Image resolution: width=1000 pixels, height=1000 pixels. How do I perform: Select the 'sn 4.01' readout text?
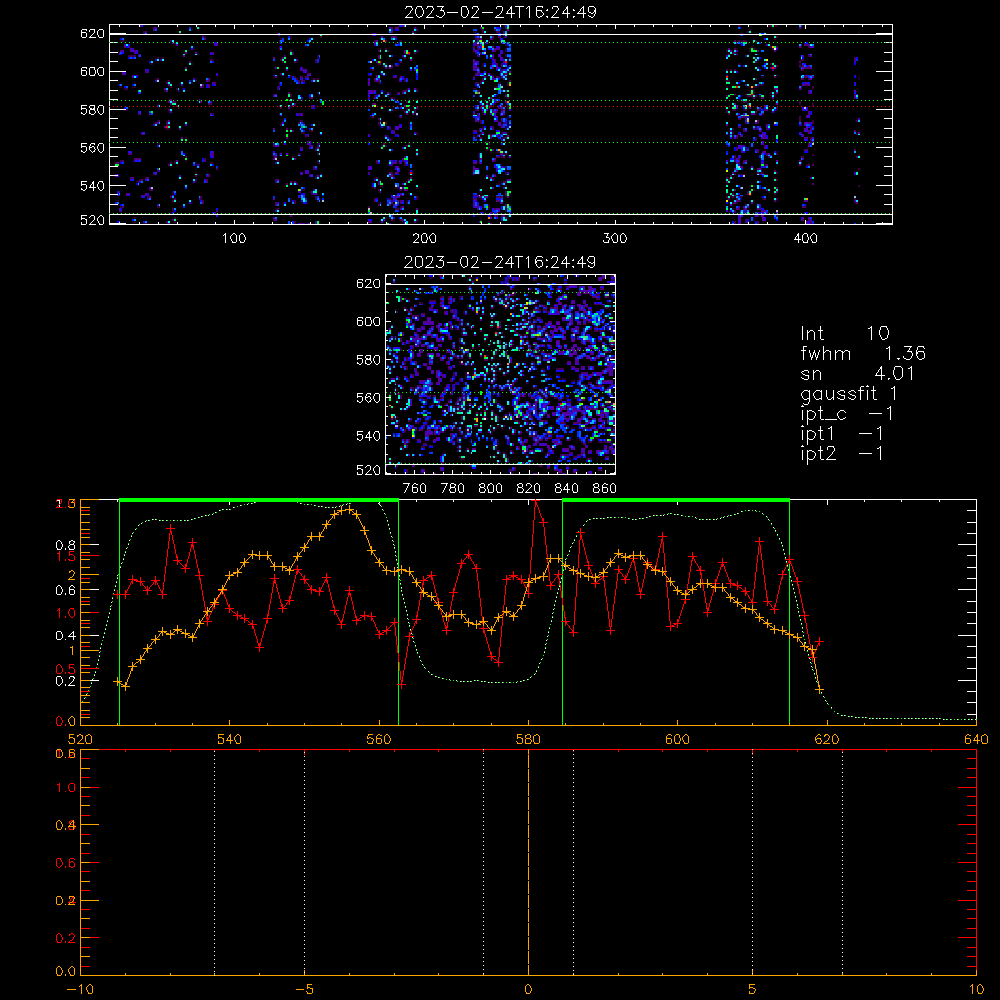[x=857, y=373]
